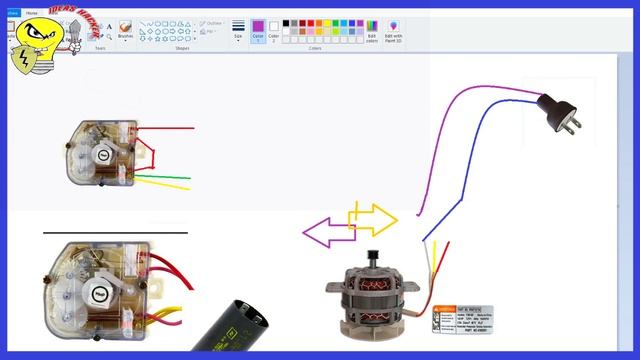Select the Four-point star shape
640x360 pixels.
pos(150,38)
